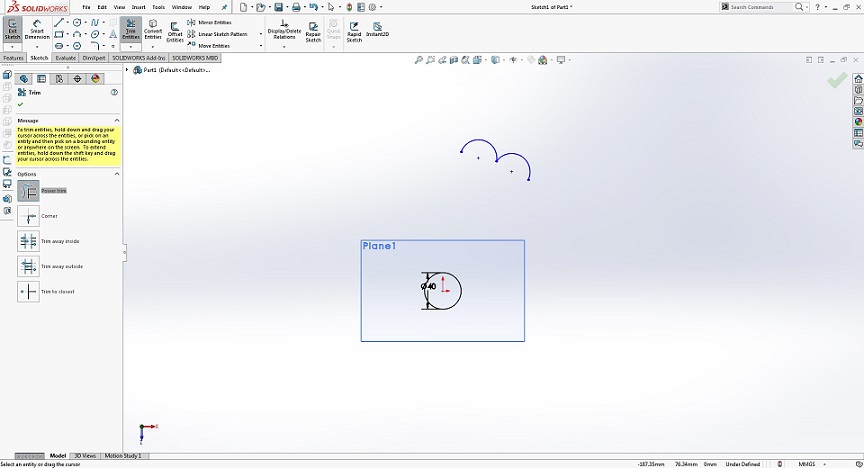Expand the Part1 tree node
This screenshot has width=864, height=468.
tap(127, 70)
